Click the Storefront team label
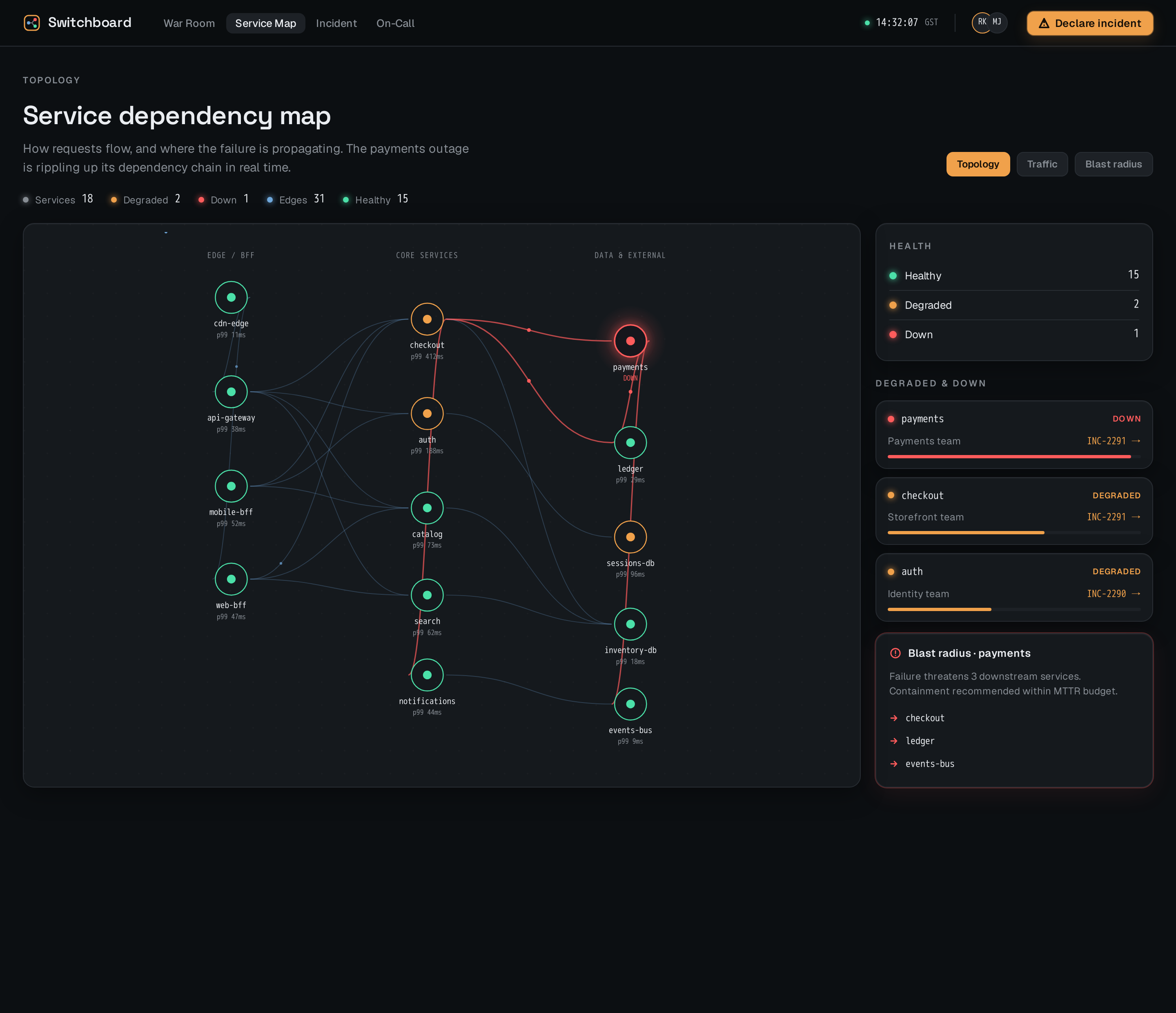Viewport: 1176px width, 1013px height. (926, 517)
